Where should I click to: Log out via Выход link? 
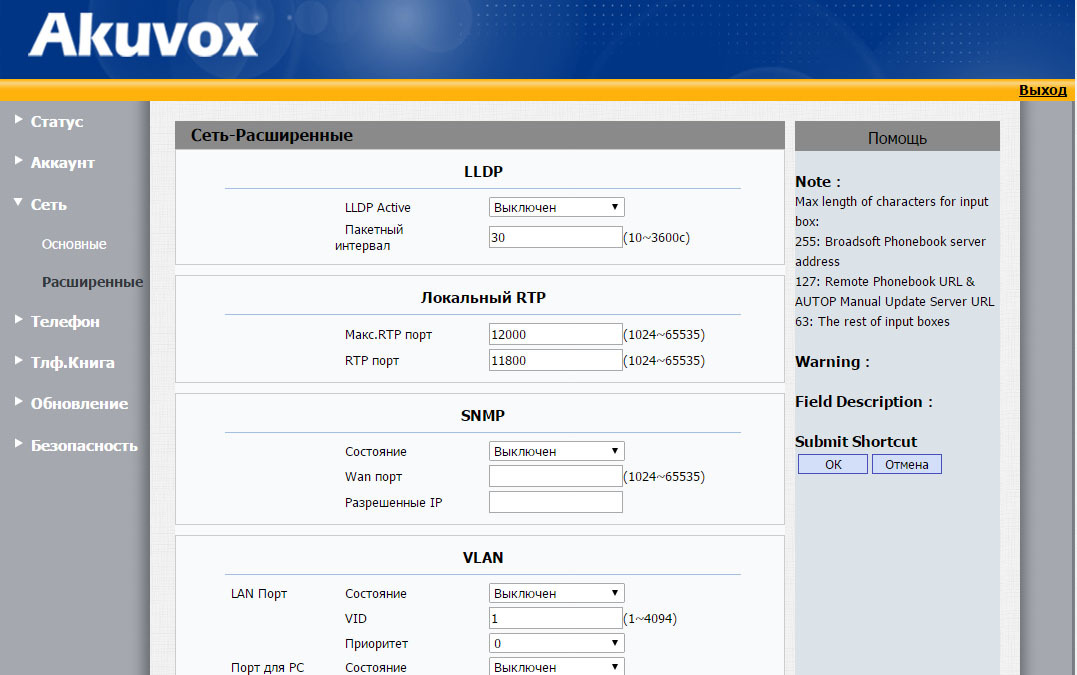1042,90
